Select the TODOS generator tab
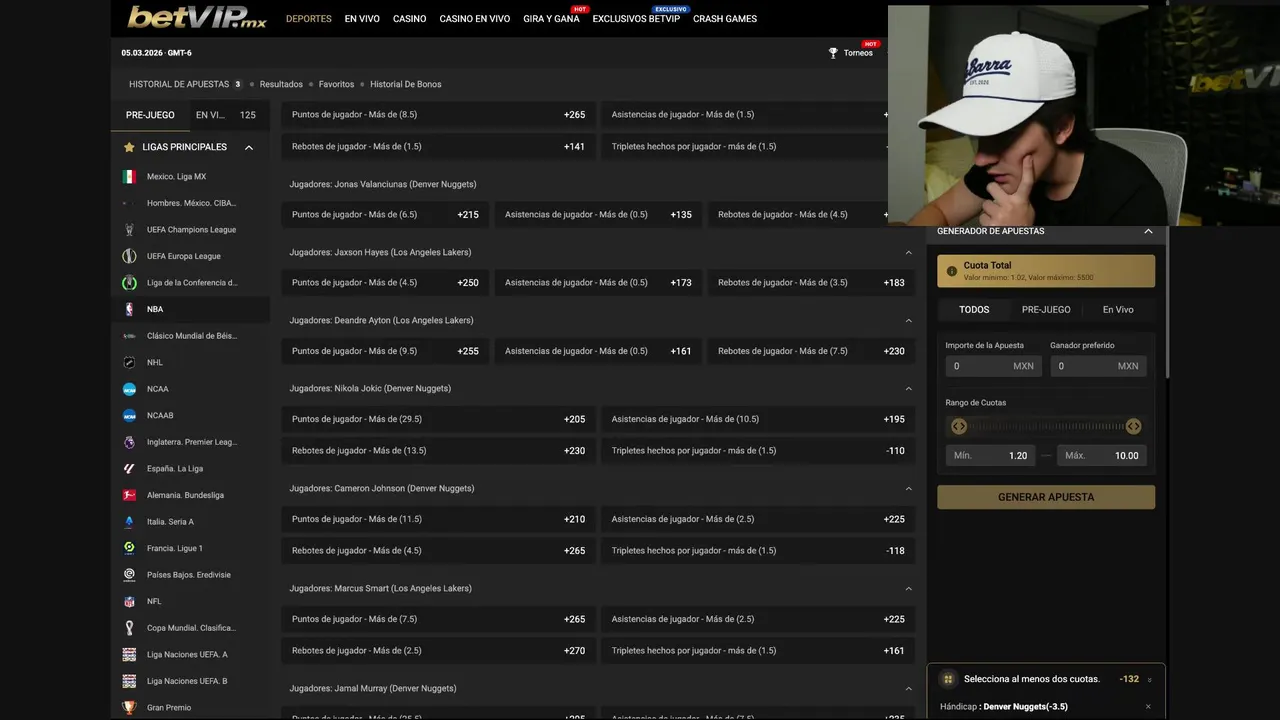This screenshot has width=1280, height=720. tap(974, 310)
